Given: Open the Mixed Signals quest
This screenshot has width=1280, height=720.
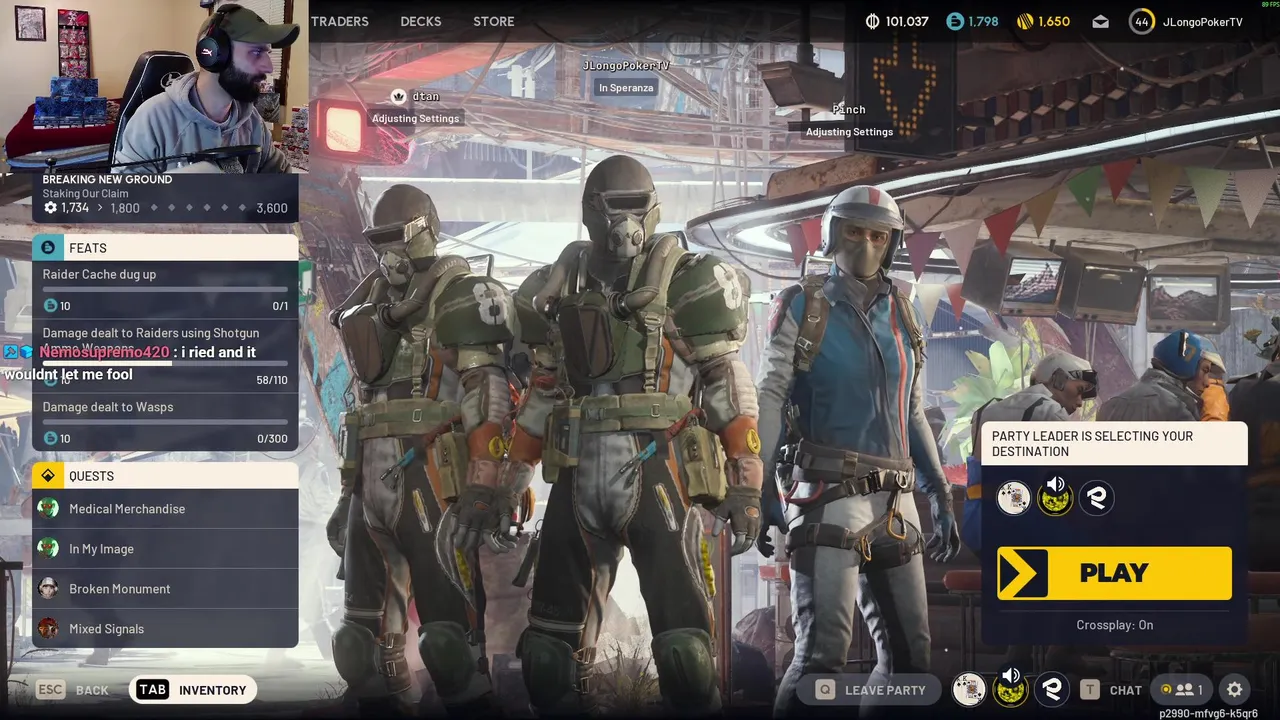Looking at the screenshot, I should coord(165,629).
